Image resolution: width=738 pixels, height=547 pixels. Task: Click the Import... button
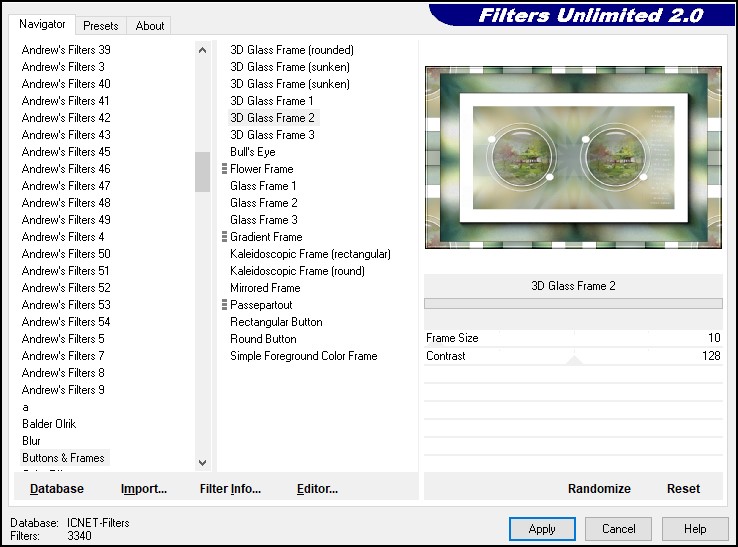click(x=144, y=489)
